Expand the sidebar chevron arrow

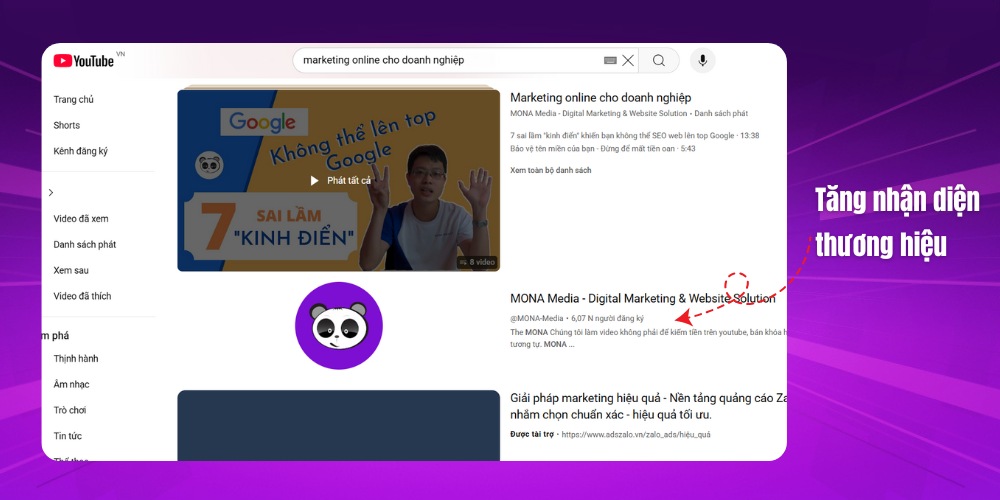[51, 193]
